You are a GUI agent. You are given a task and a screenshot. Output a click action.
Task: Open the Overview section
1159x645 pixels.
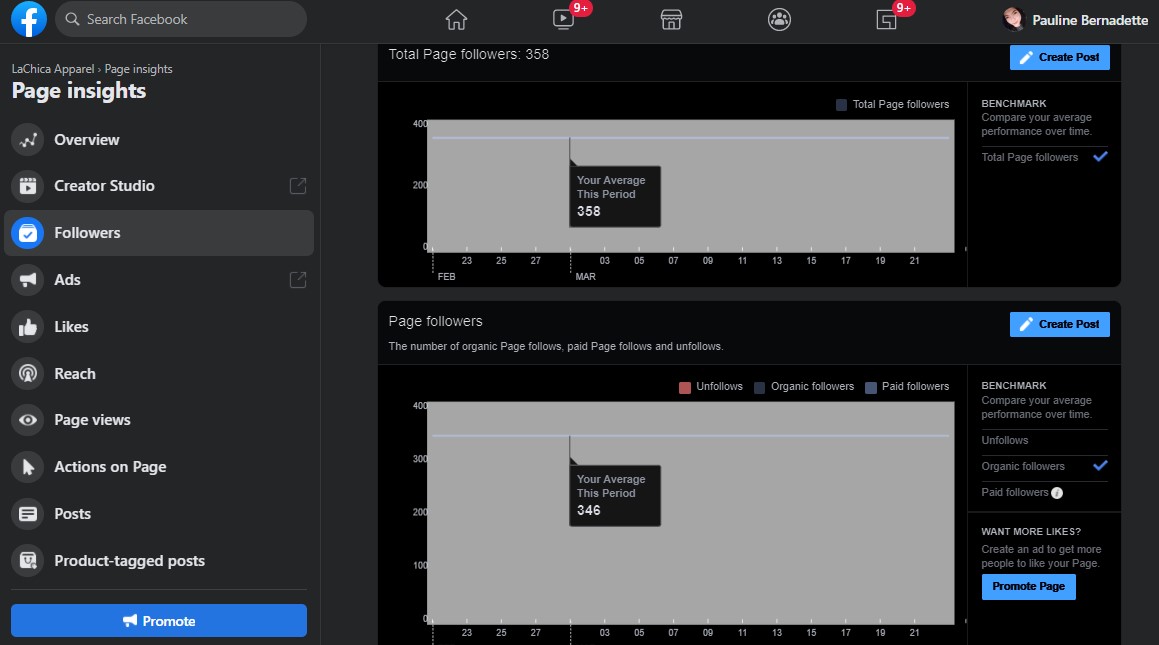click(159, 140)
